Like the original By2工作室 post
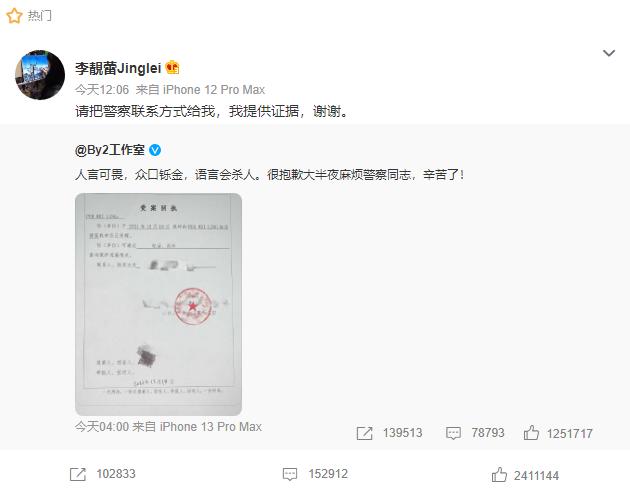 pos(531,433)
